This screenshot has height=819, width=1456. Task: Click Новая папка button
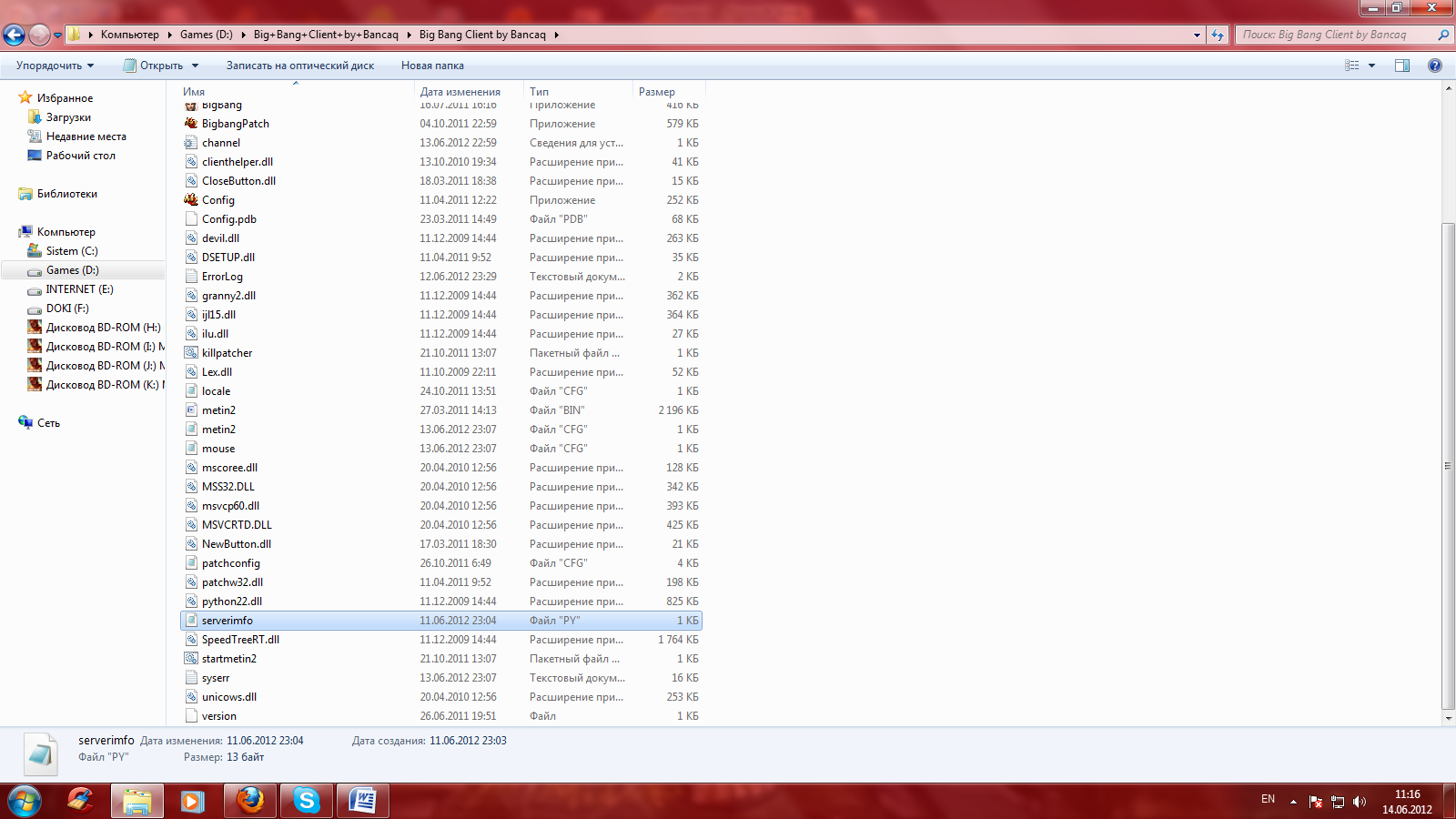click(432, 66)
